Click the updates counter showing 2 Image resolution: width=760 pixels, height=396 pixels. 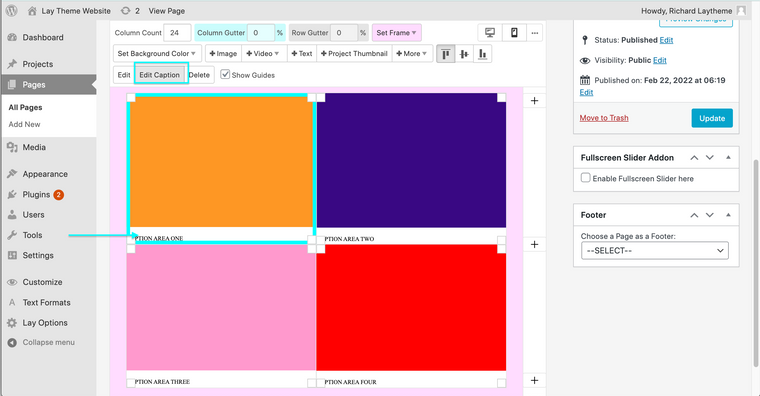tap(131, 11)
